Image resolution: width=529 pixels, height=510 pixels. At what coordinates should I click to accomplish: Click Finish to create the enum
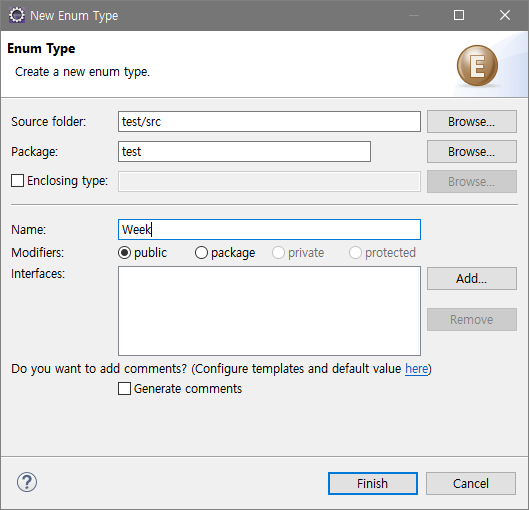pos(372,483)
